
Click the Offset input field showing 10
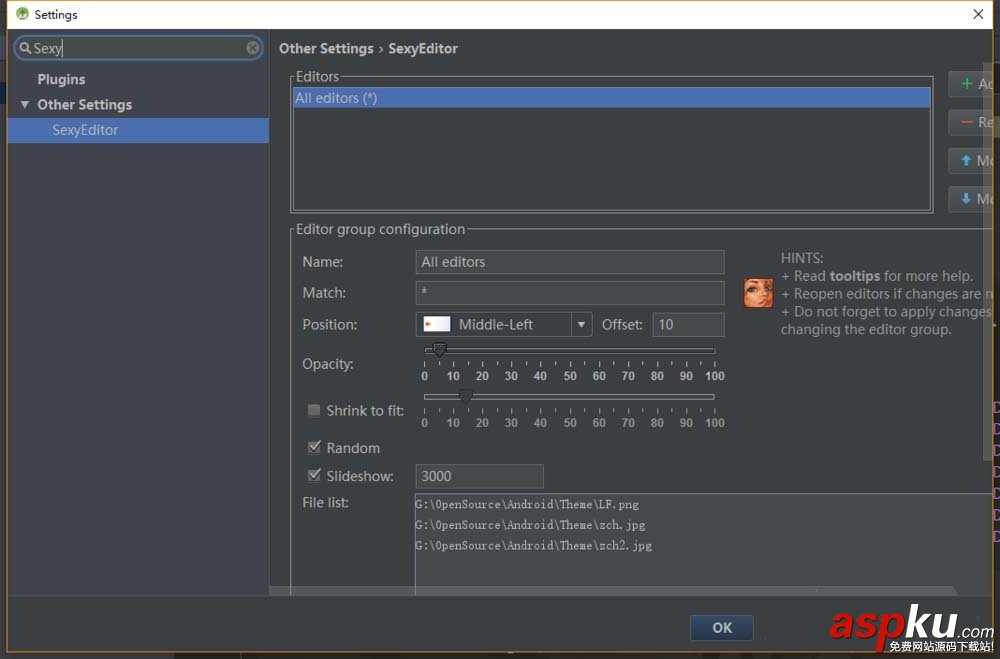pyautogui.click(x=688, y=324)
